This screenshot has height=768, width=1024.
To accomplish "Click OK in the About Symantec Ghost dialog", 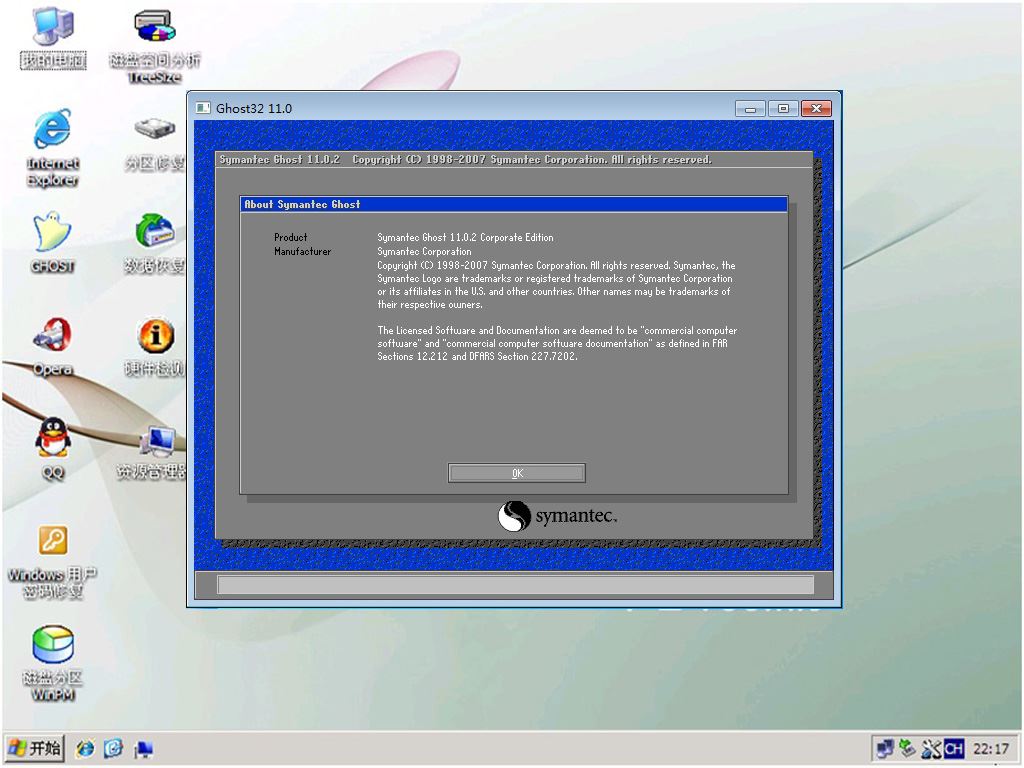I will pyautogui.click(x=516, y=473).
